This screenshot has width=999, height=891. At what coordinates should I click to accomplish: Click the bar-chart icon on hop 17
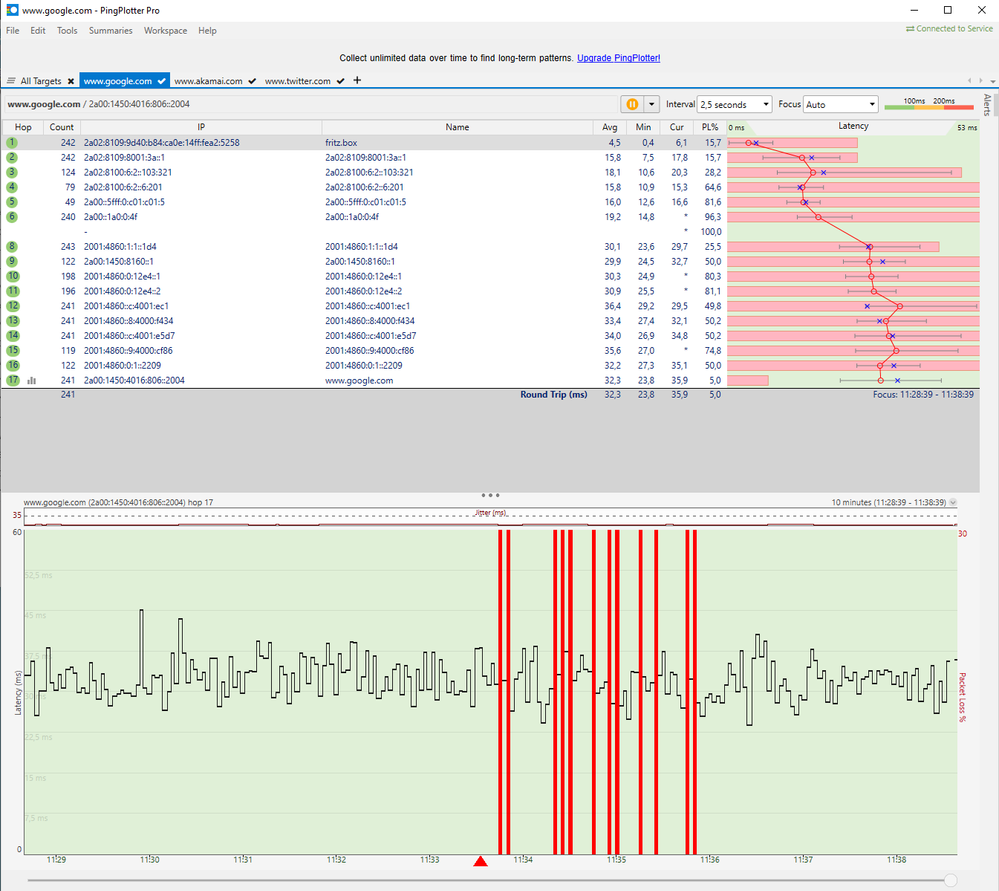click(x=31, y=380)
